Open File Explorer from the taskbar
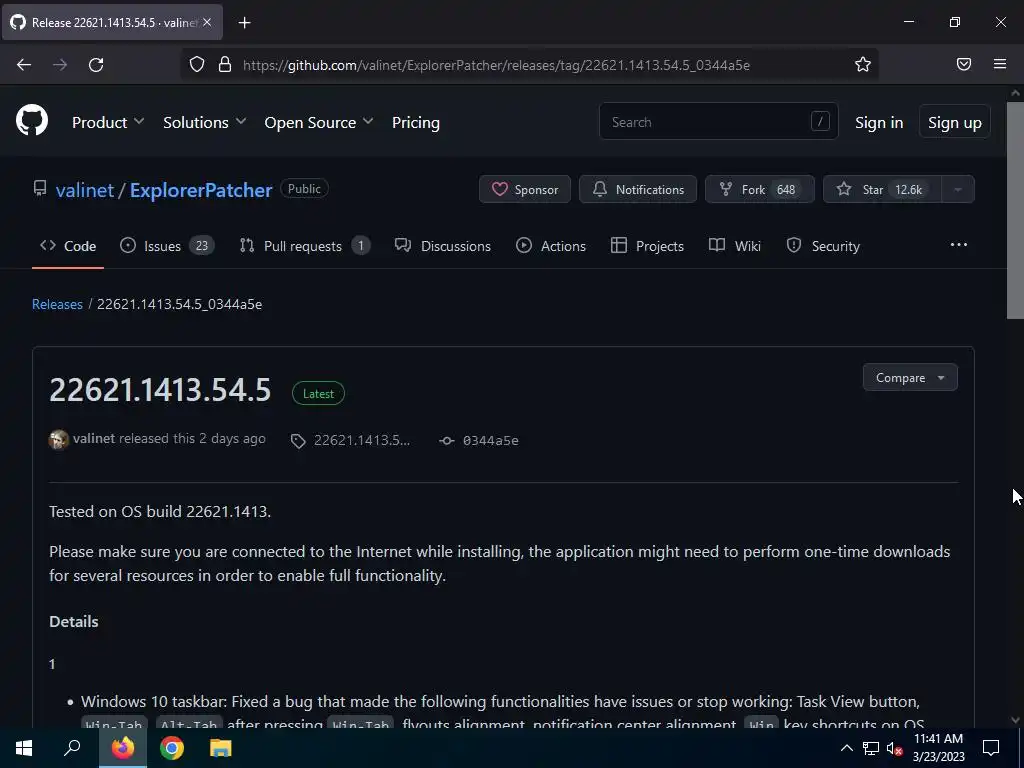The height and width of the screenshot is (768, 1024). point(221,748)
